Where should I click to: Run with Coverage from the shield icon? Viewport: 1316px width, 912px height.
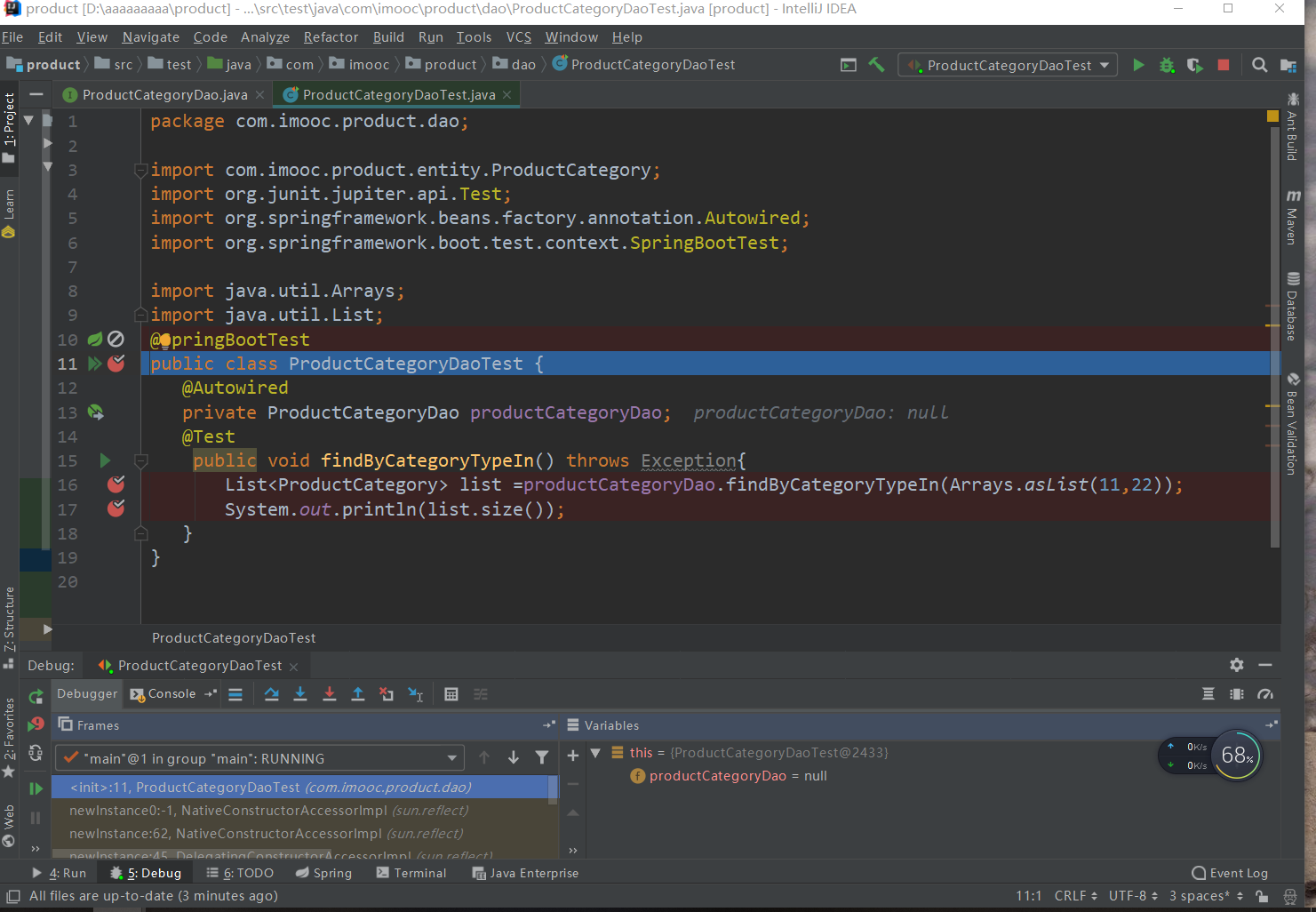tap(1195, 65)
